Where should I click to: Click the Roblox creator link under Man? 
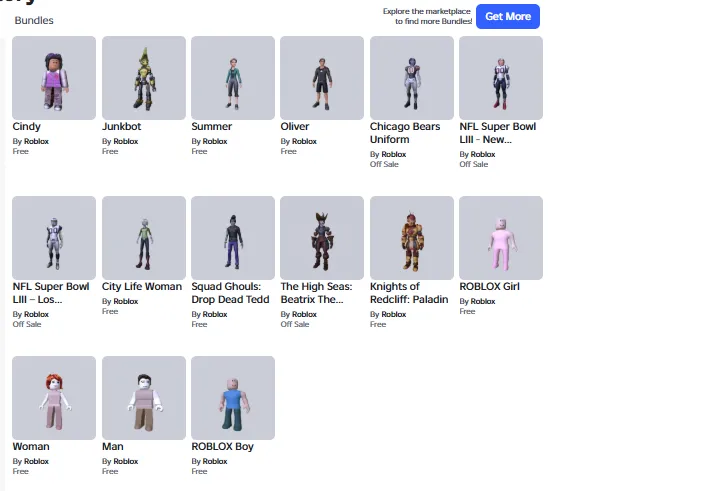126,461
